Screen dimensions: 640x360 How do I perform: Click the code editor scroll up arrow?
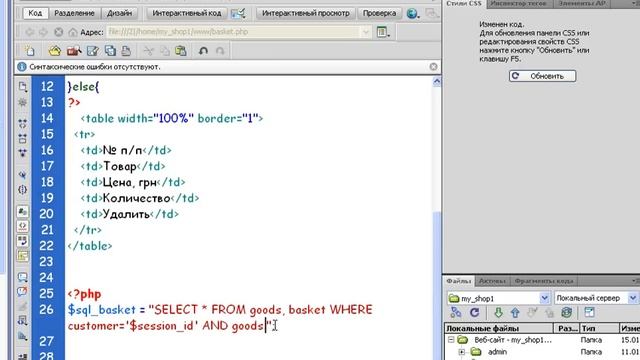pyautogui.click(x=436, y=82)
